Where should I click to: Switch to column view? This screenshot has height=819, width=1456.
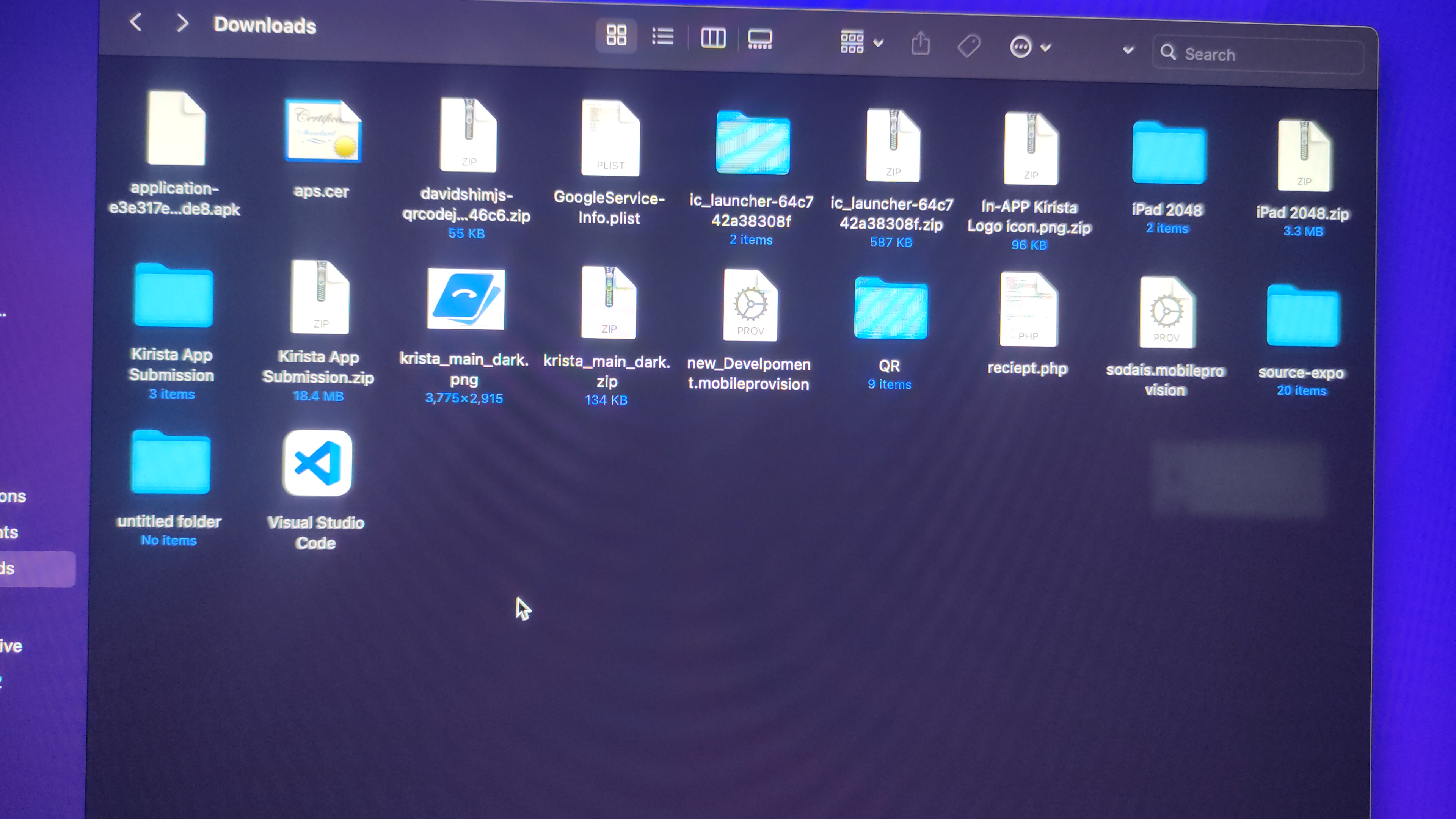(x=713, y=38)
